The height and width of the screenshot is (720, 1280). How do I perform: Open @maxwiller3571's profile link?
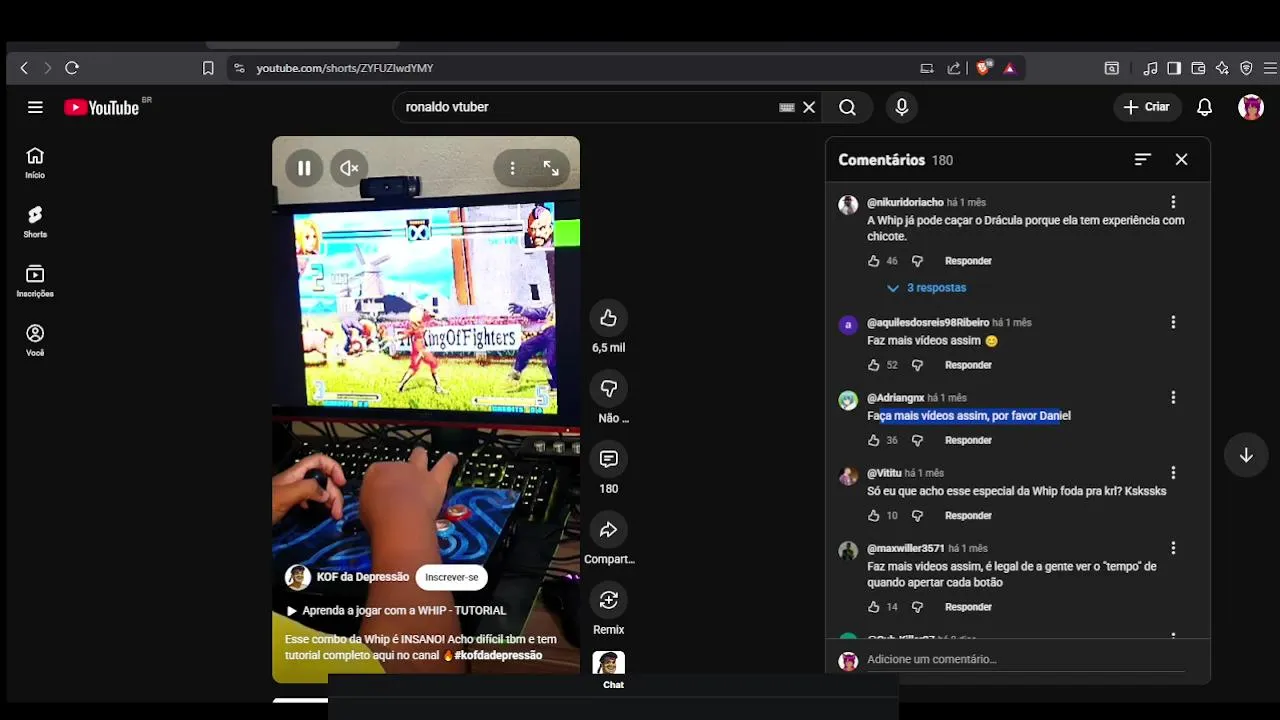(x=905, y=548)
